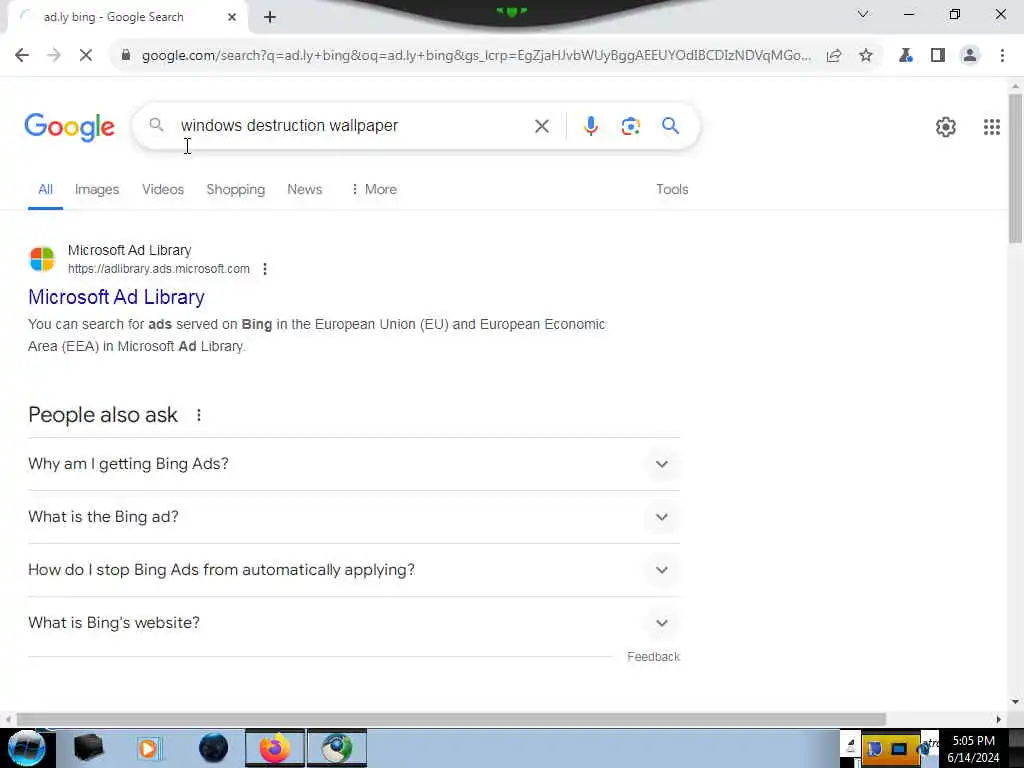Toggle the browser side panel
This screenshot has height=768, width=1024.
[x=938, y=56]
